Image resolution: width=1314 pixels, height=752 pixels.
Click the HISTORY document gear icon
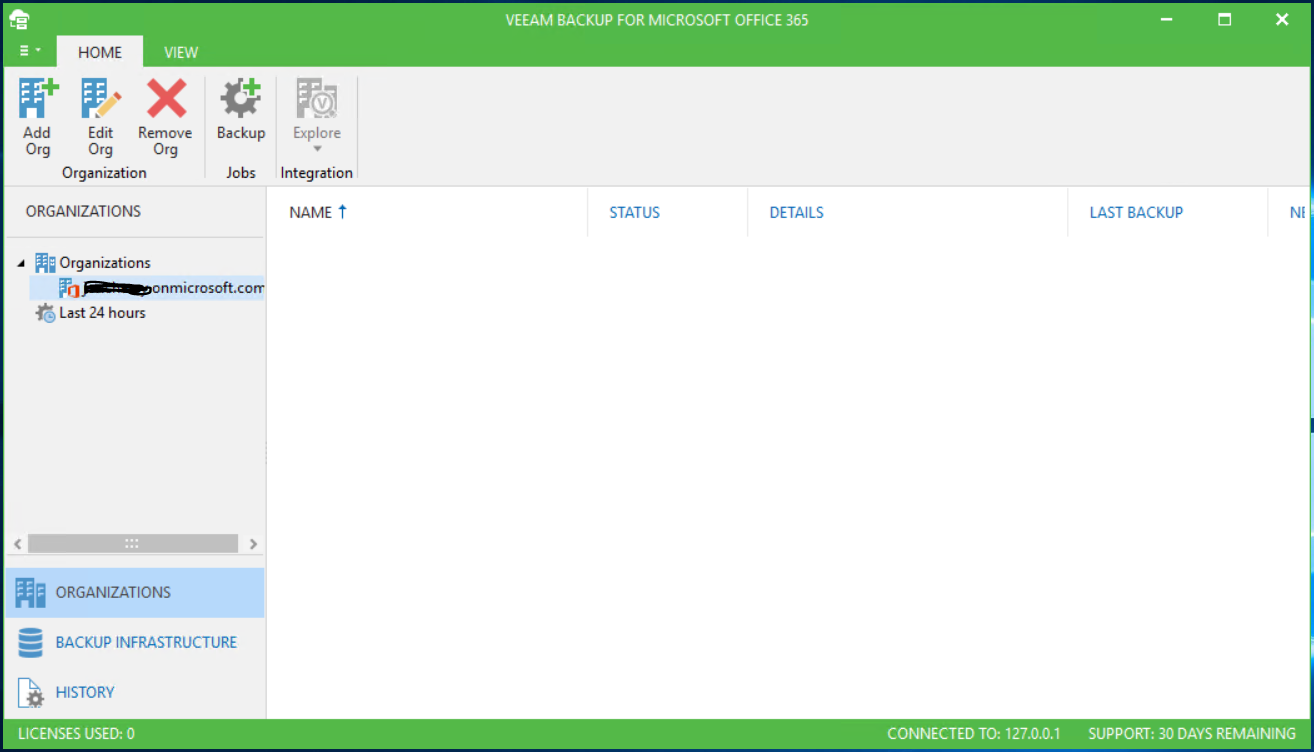(31, 692)
